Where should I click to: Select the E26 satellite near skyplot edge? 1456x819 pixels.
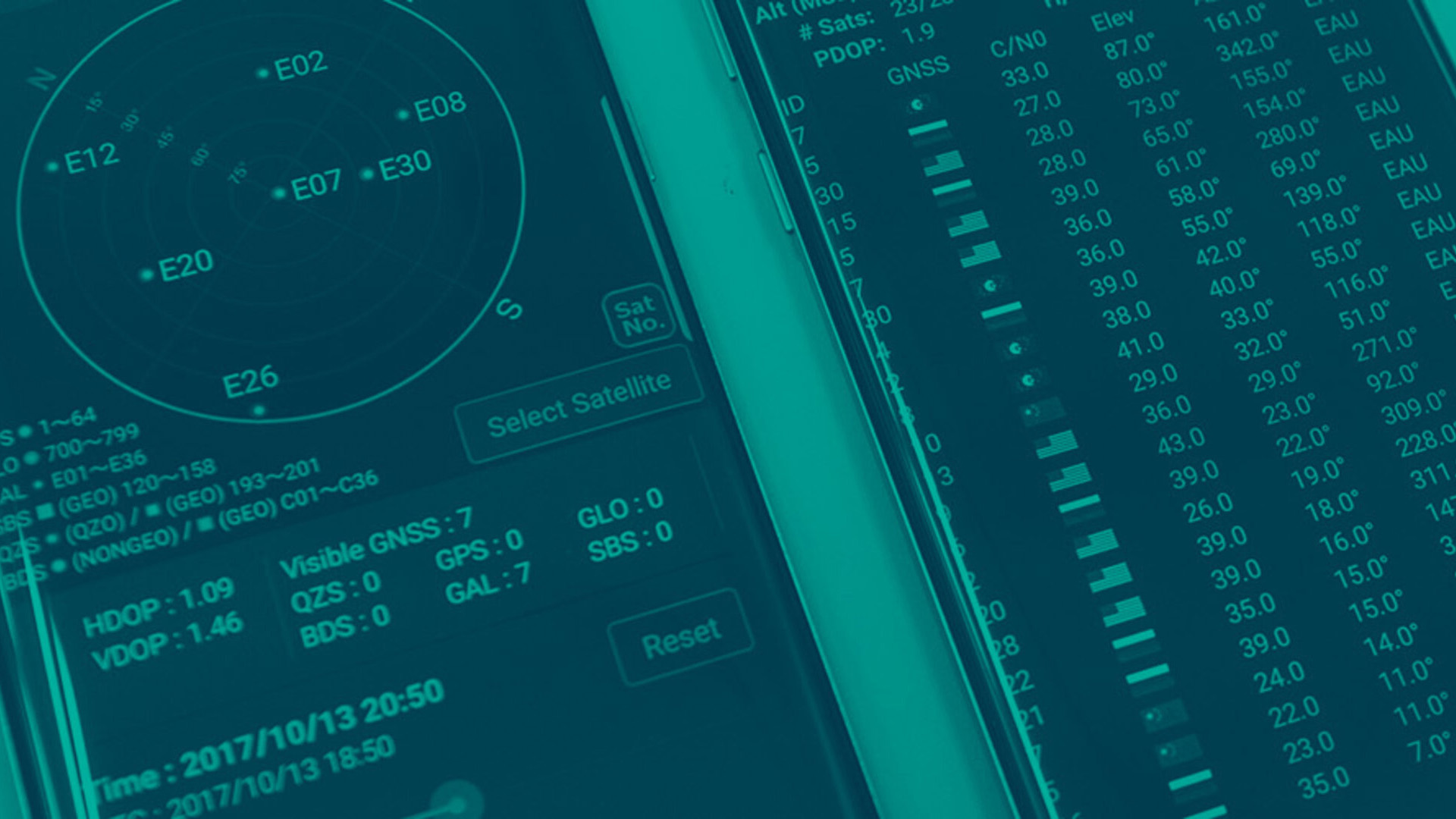(x=259, y=410)
